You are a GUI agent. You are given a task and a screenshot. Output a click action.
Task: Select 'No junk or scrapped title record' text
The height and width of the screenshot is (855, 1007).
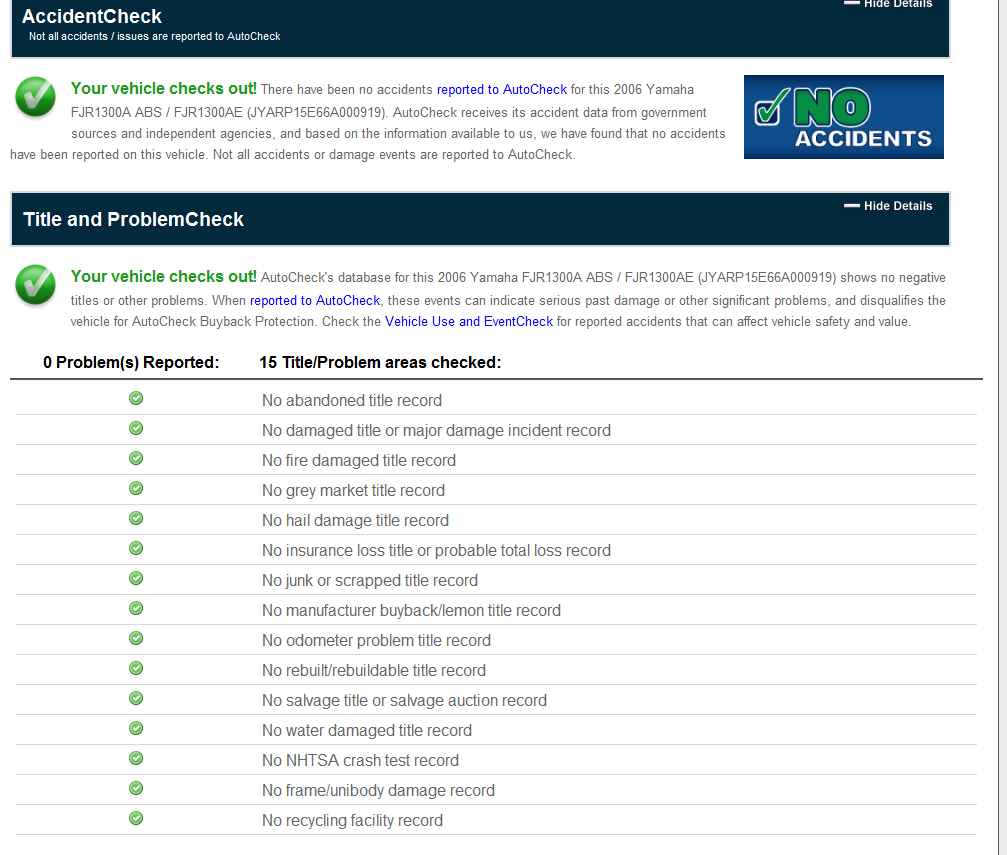click(370, 581)
